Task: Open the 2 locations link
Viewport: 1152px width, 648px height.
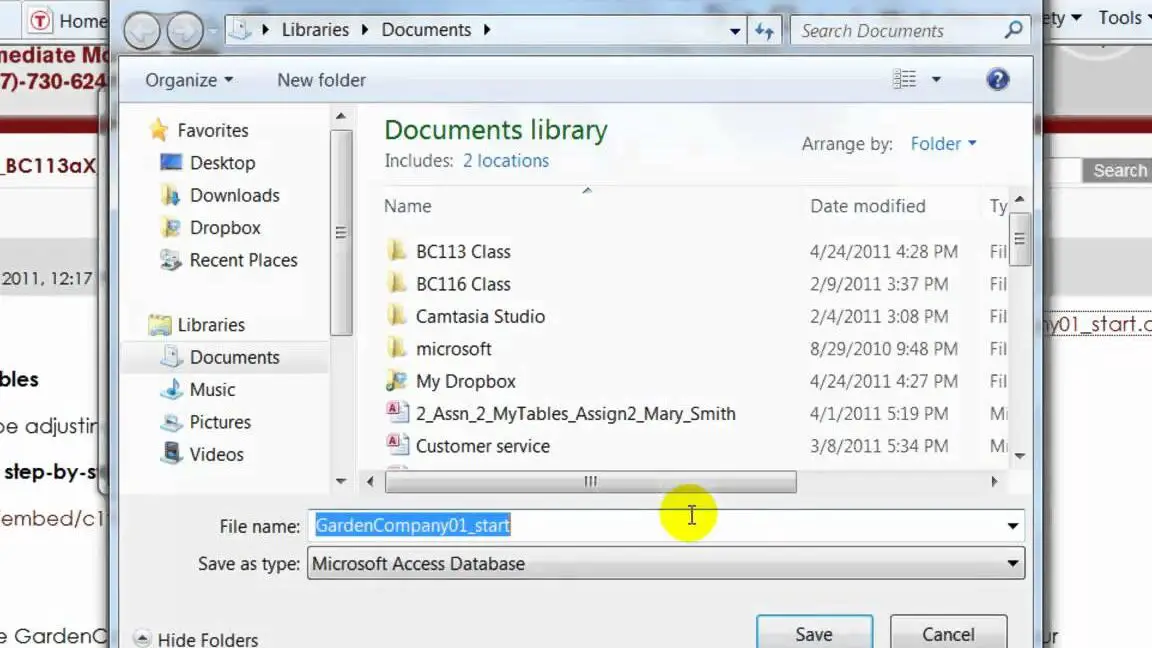Action: pos(505,161)
